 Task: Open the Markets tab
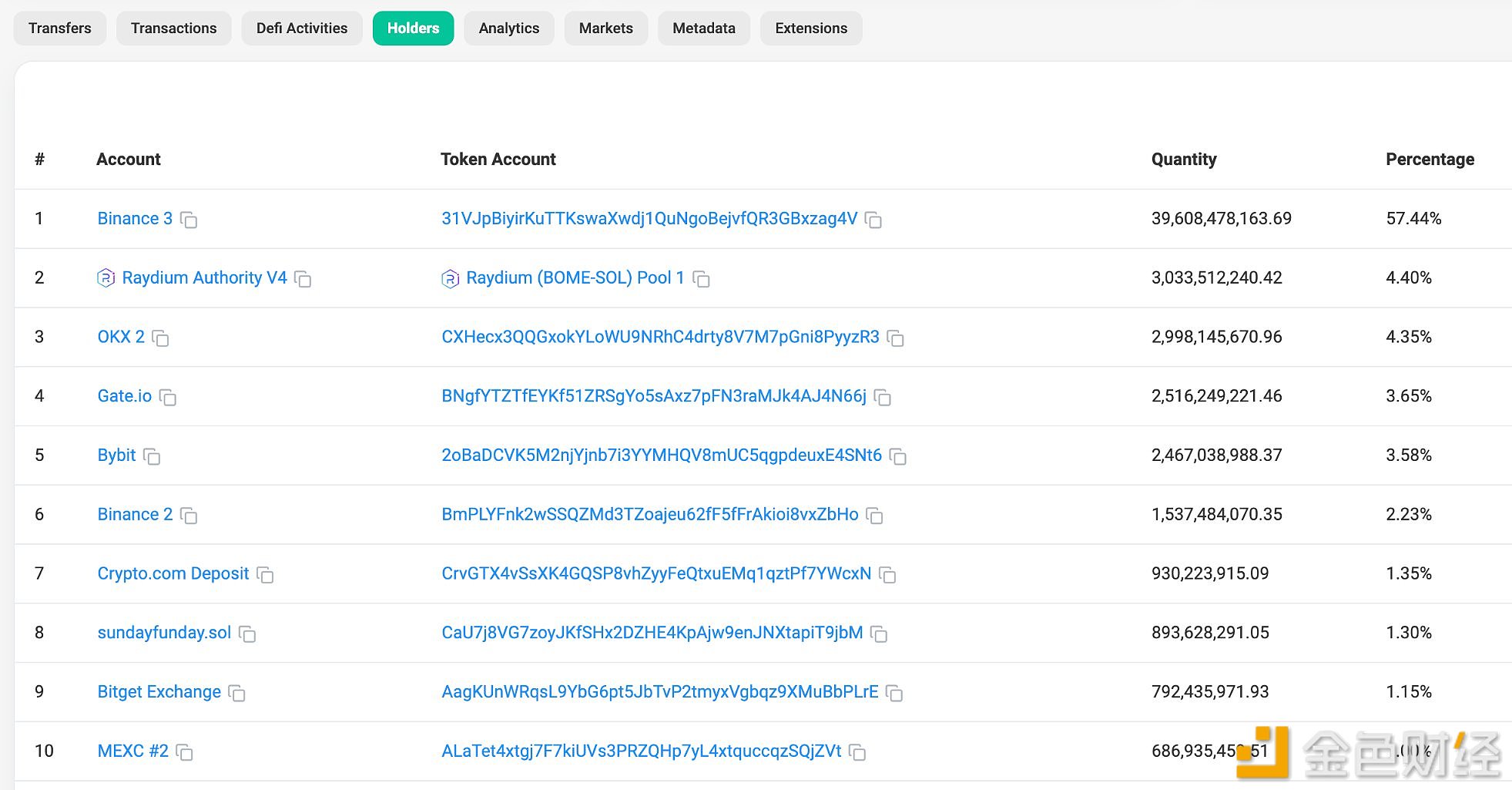(x=606, y=29)
